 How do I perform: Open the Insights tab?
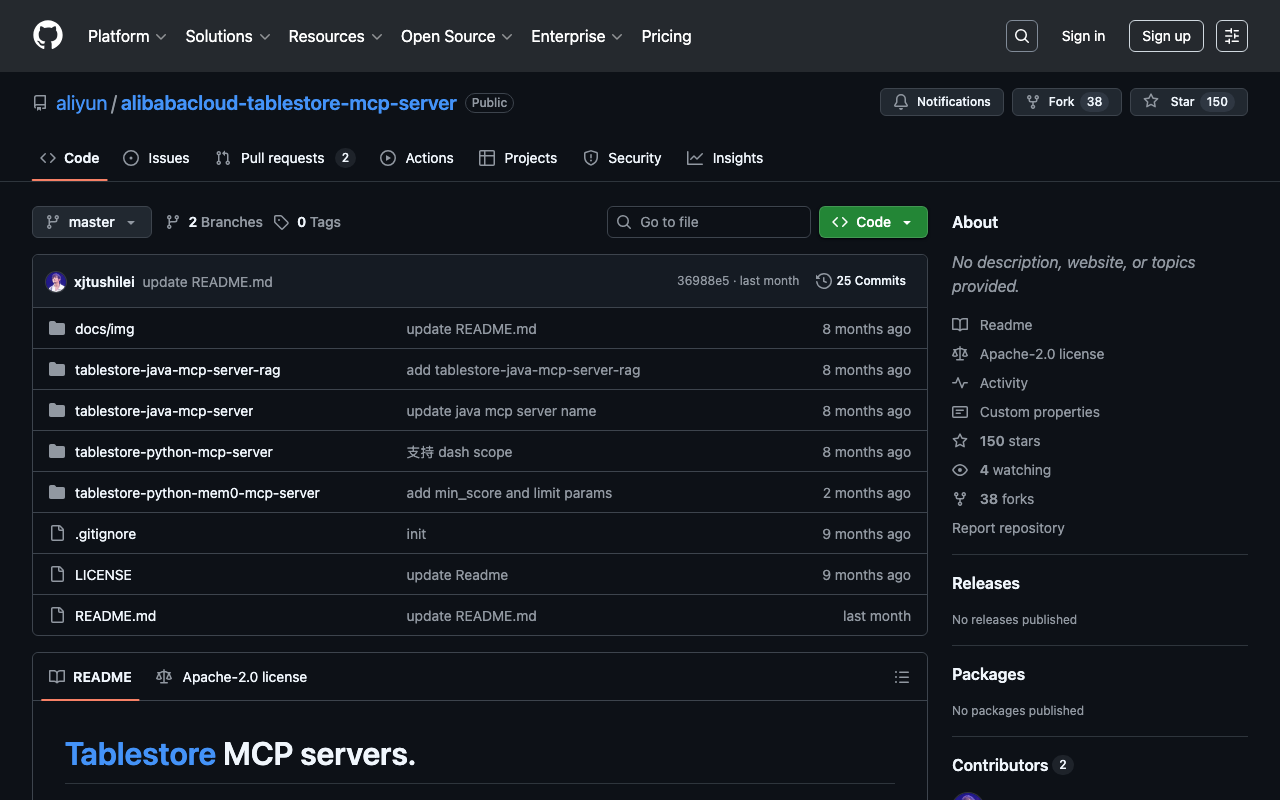point(725,158)
